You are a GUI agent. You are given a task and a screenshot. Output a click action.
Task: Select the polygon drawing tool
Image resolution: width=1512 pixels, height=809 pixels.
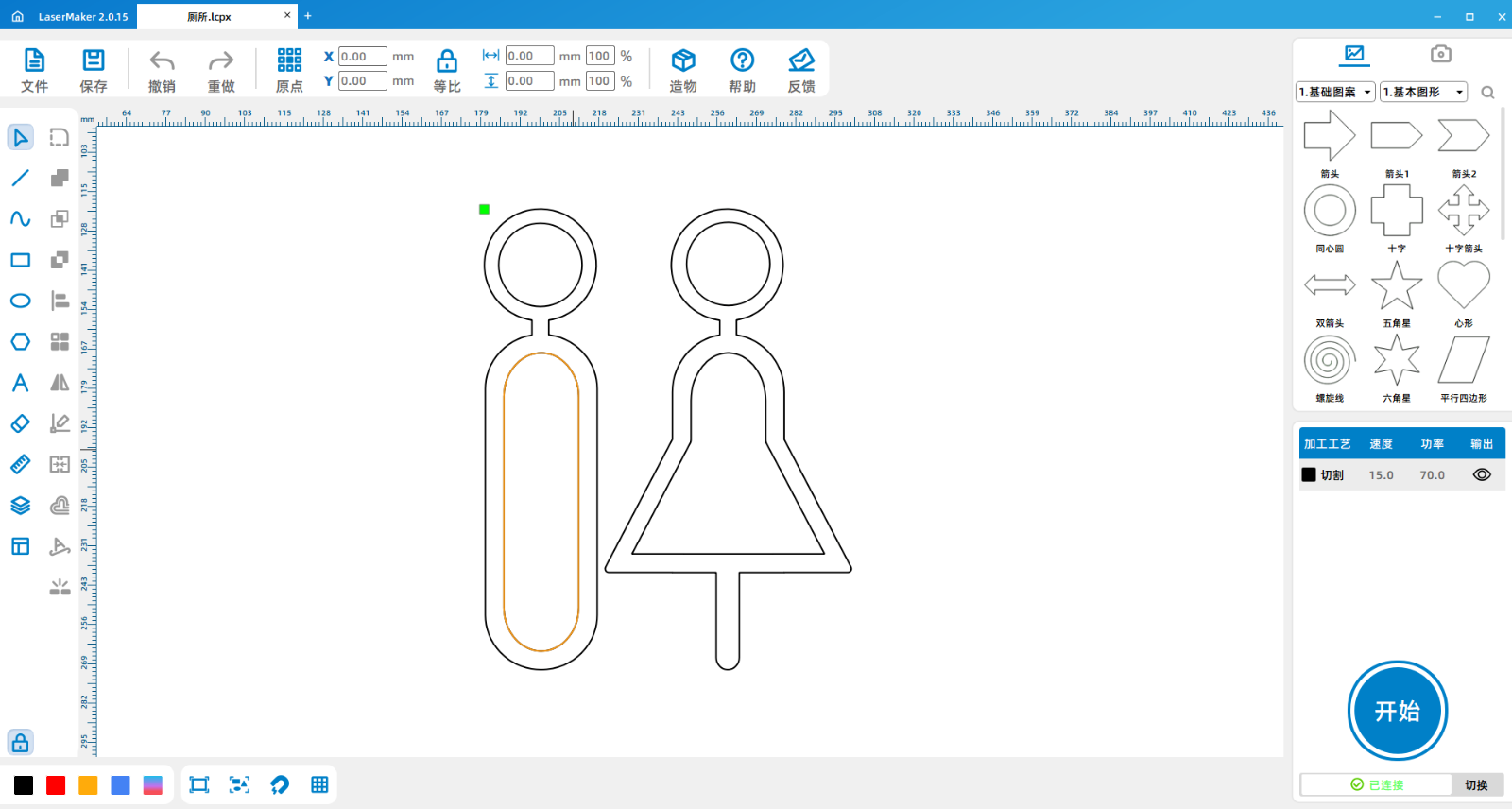[x=20, y=341]
